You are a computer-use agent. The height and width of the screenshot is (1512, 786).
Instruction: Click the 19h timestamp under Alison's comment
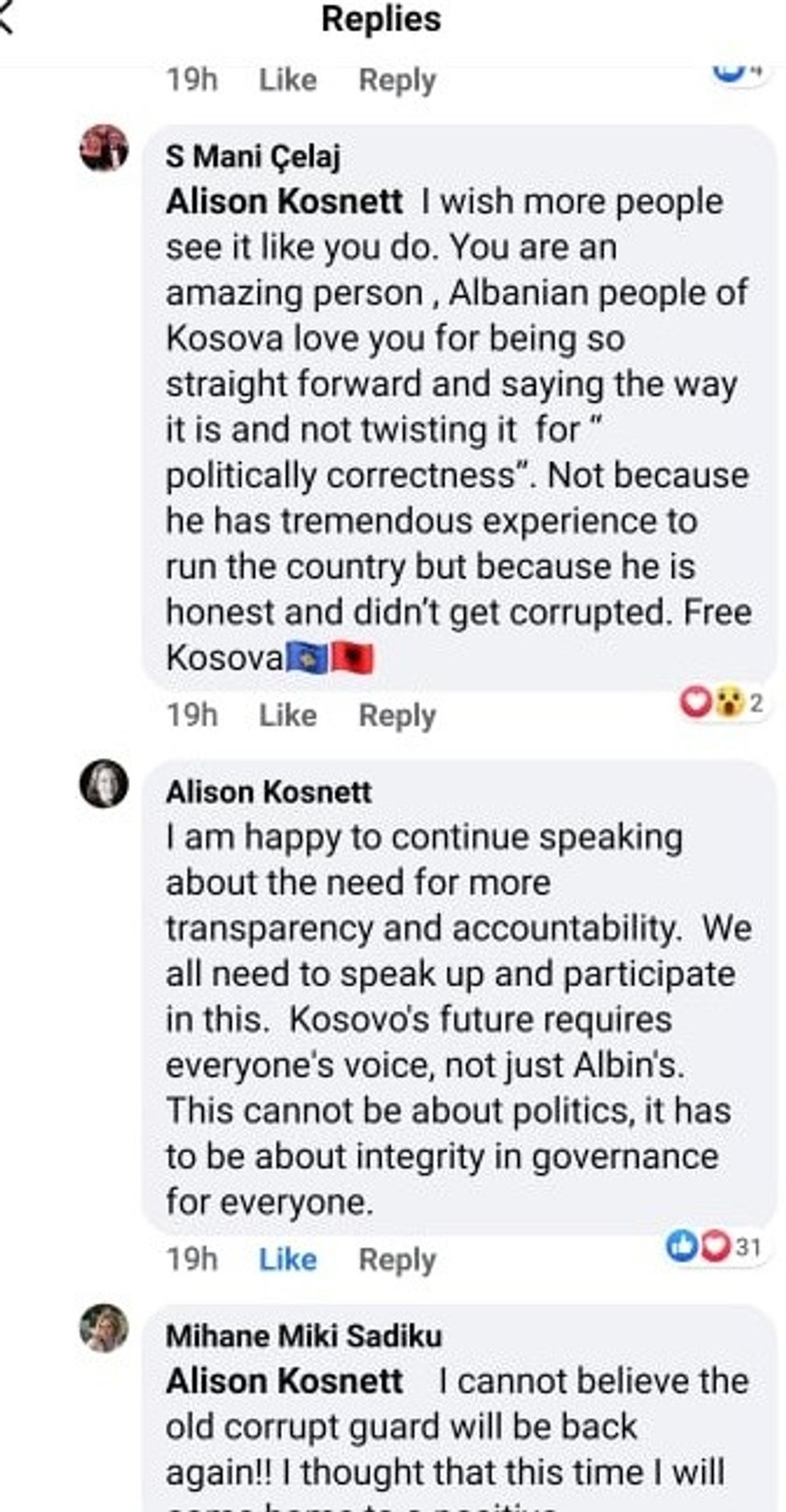[x=192, y=1259]
